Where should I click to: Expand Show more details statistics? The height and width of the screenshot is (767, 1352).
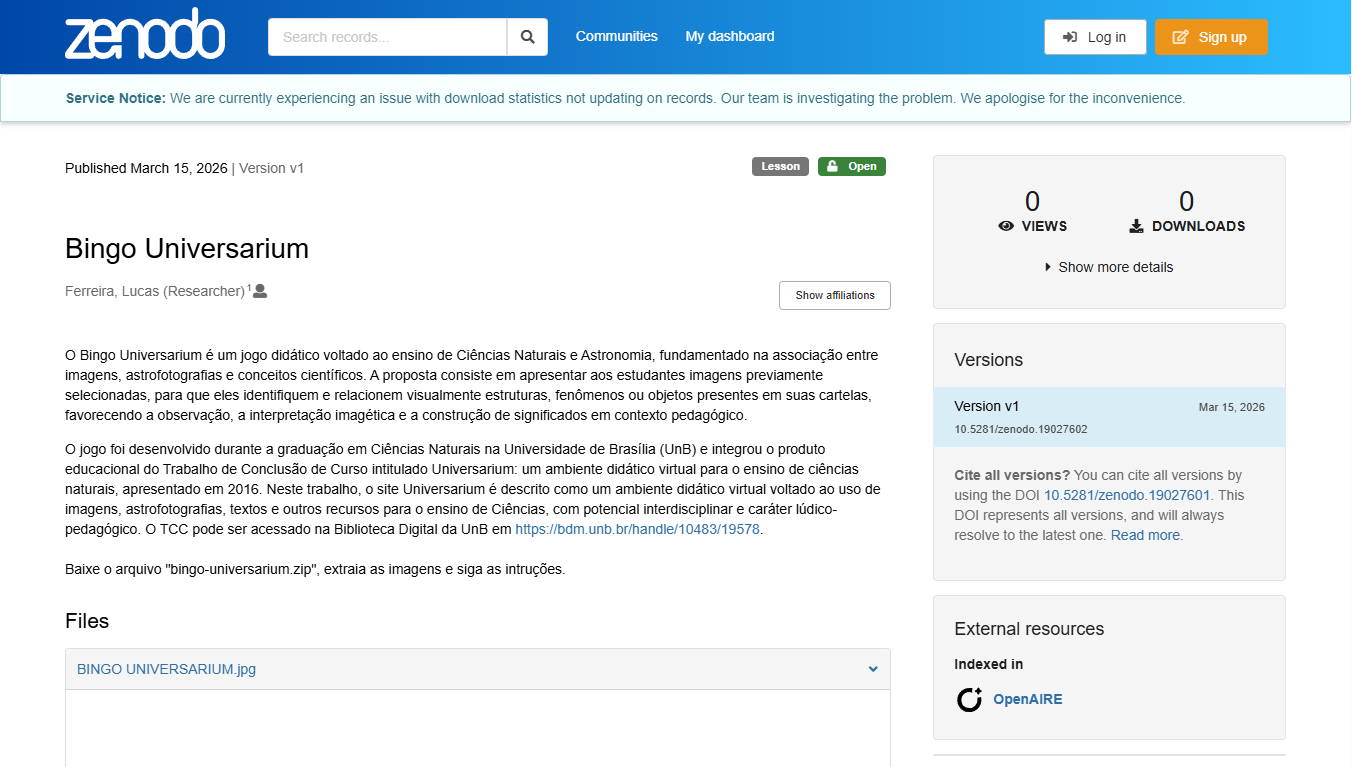(1108, 267)
